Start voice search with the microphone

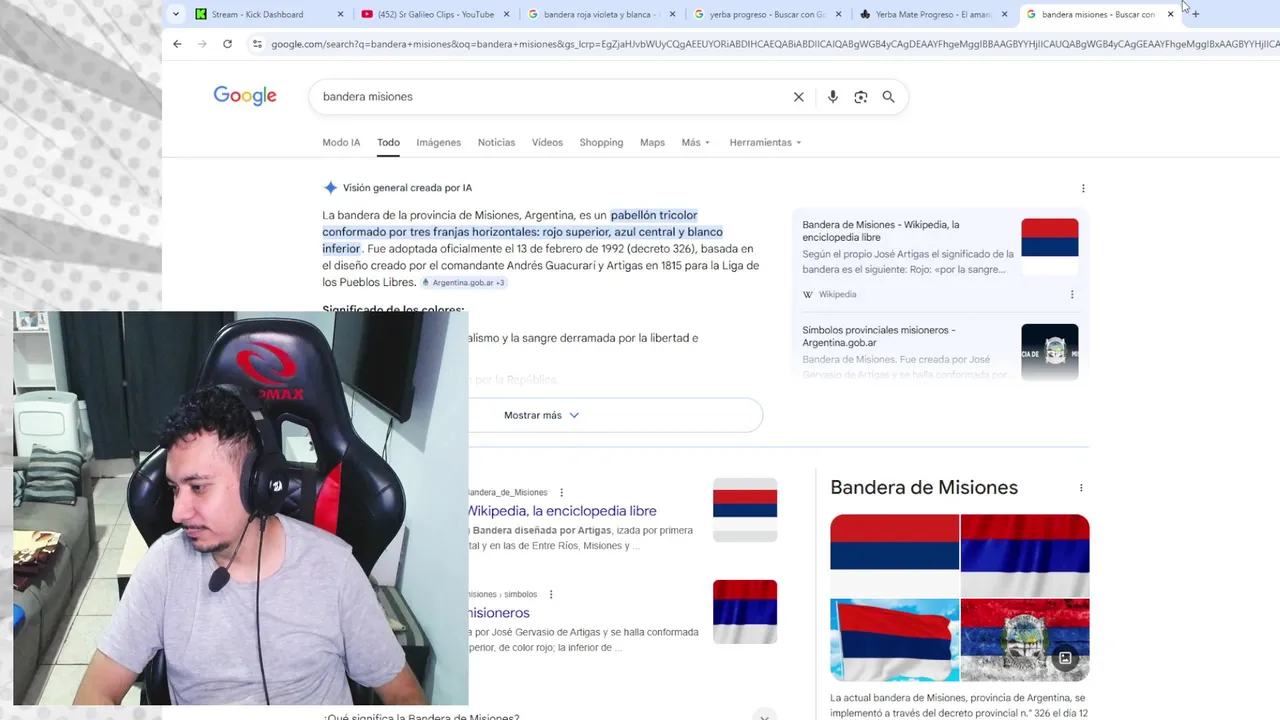tap(832, 97)
